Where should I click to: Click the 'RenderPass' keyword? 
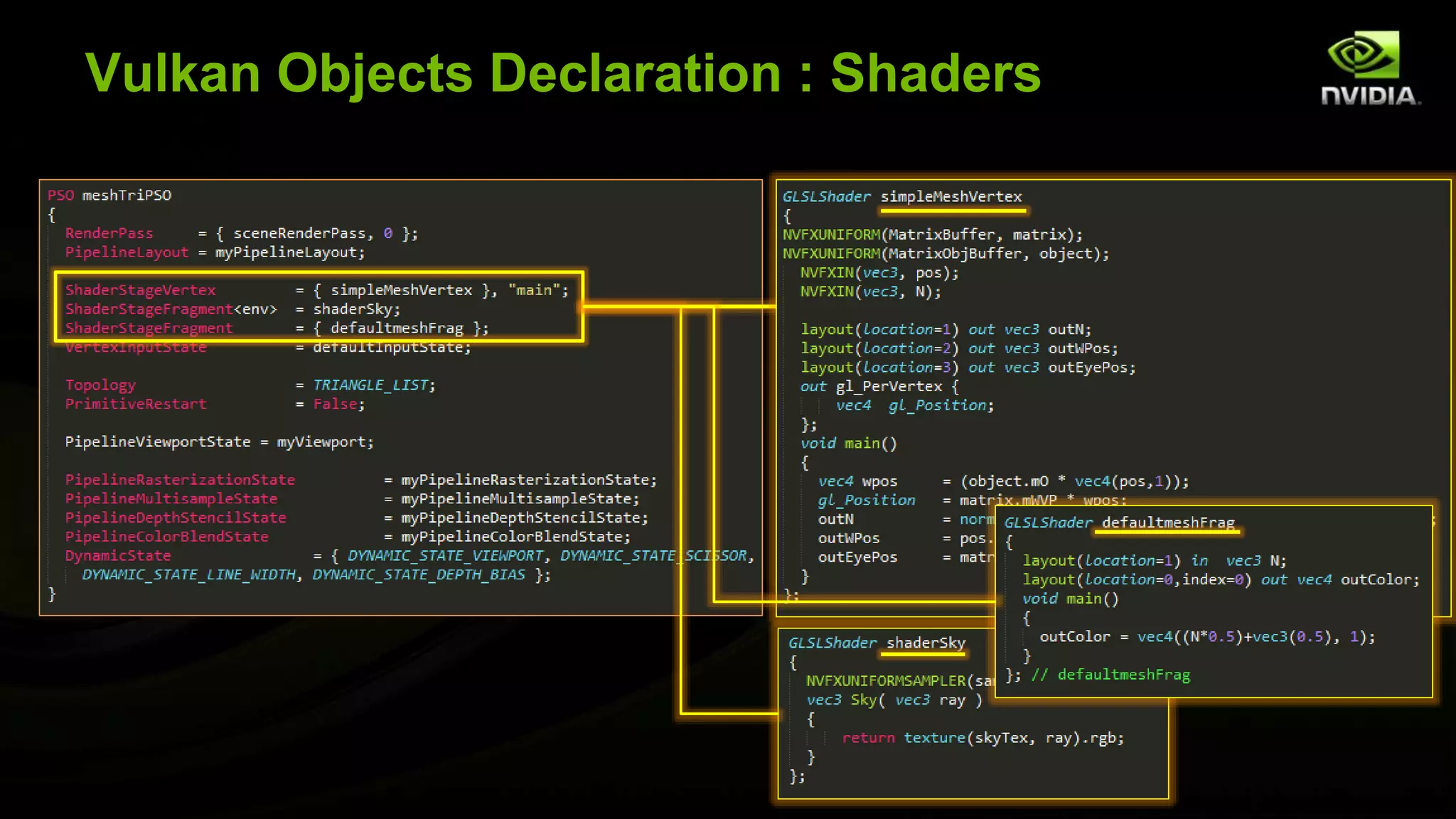point(109,233)
